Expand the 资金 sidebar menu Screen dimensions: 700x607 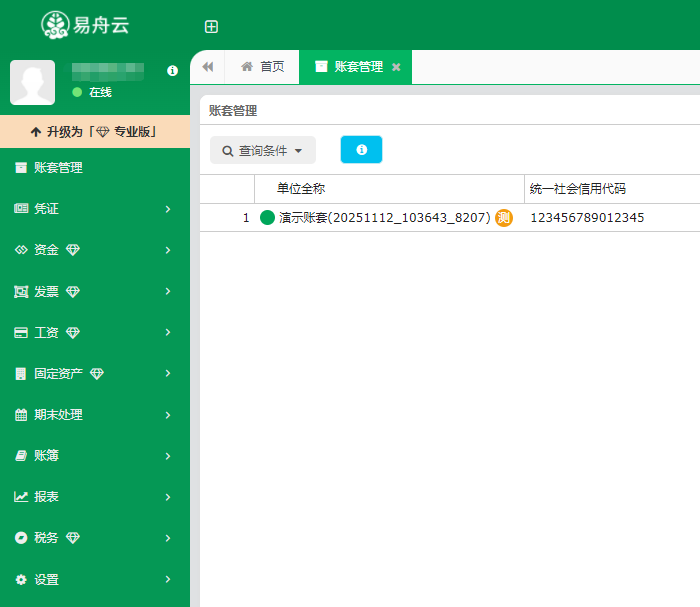pos(94,250)
